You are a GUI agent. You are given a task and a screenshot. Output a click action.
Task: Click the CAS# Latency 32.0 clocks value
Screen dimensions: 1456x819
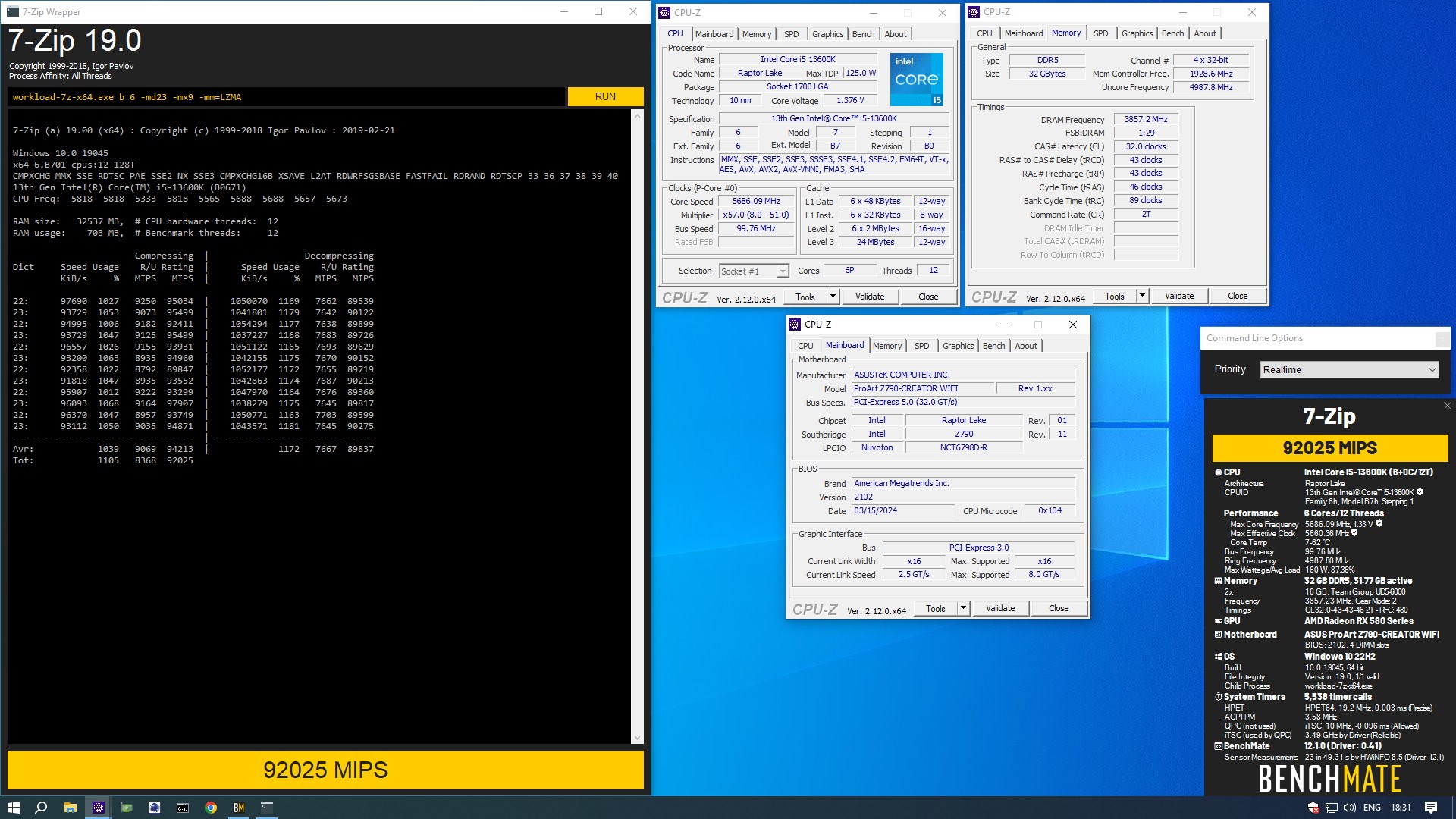point(1146,146)
